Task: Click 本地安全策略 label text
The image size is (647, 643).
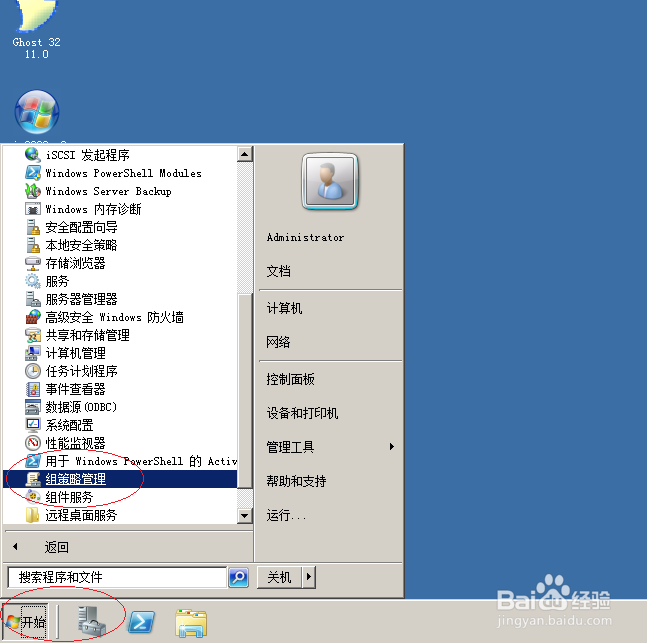Action: (81, 245)
